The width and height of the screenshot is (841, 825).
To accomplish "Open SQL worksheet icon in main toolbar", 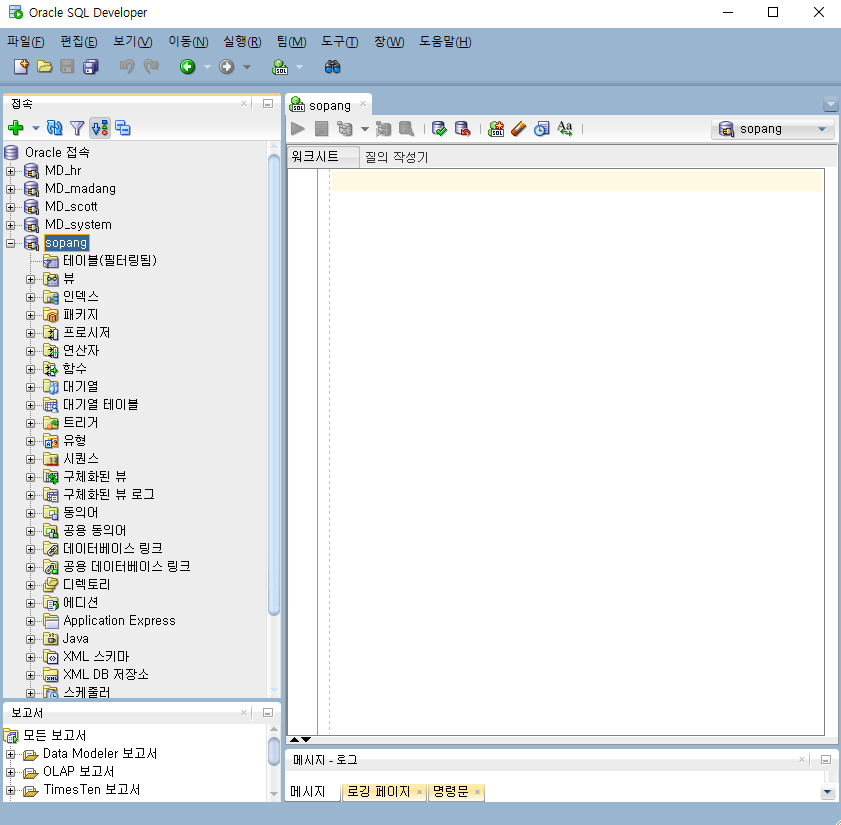I will (280, 67).
